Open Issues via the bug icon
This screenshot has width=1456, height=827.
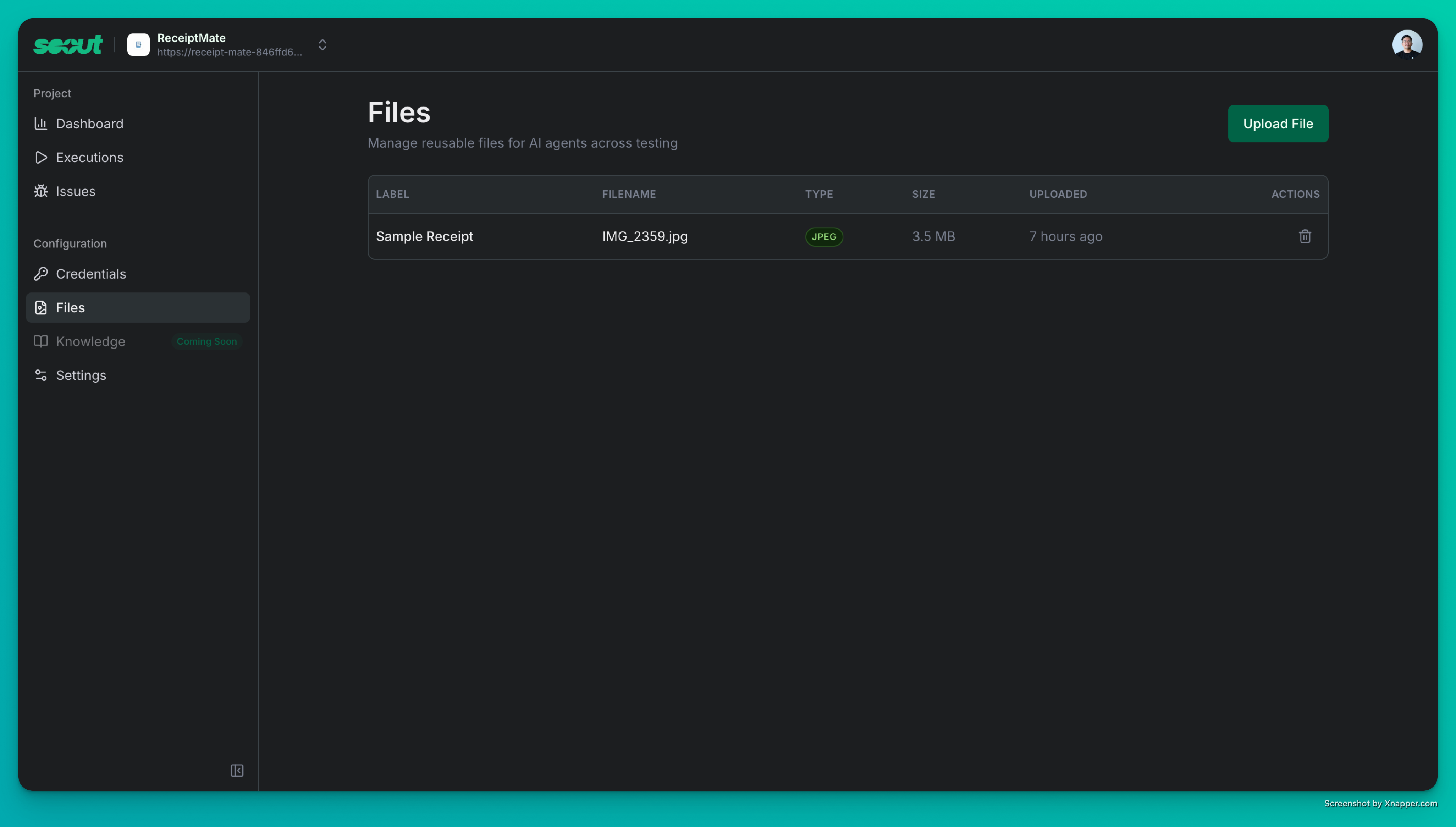coord(42,191)
